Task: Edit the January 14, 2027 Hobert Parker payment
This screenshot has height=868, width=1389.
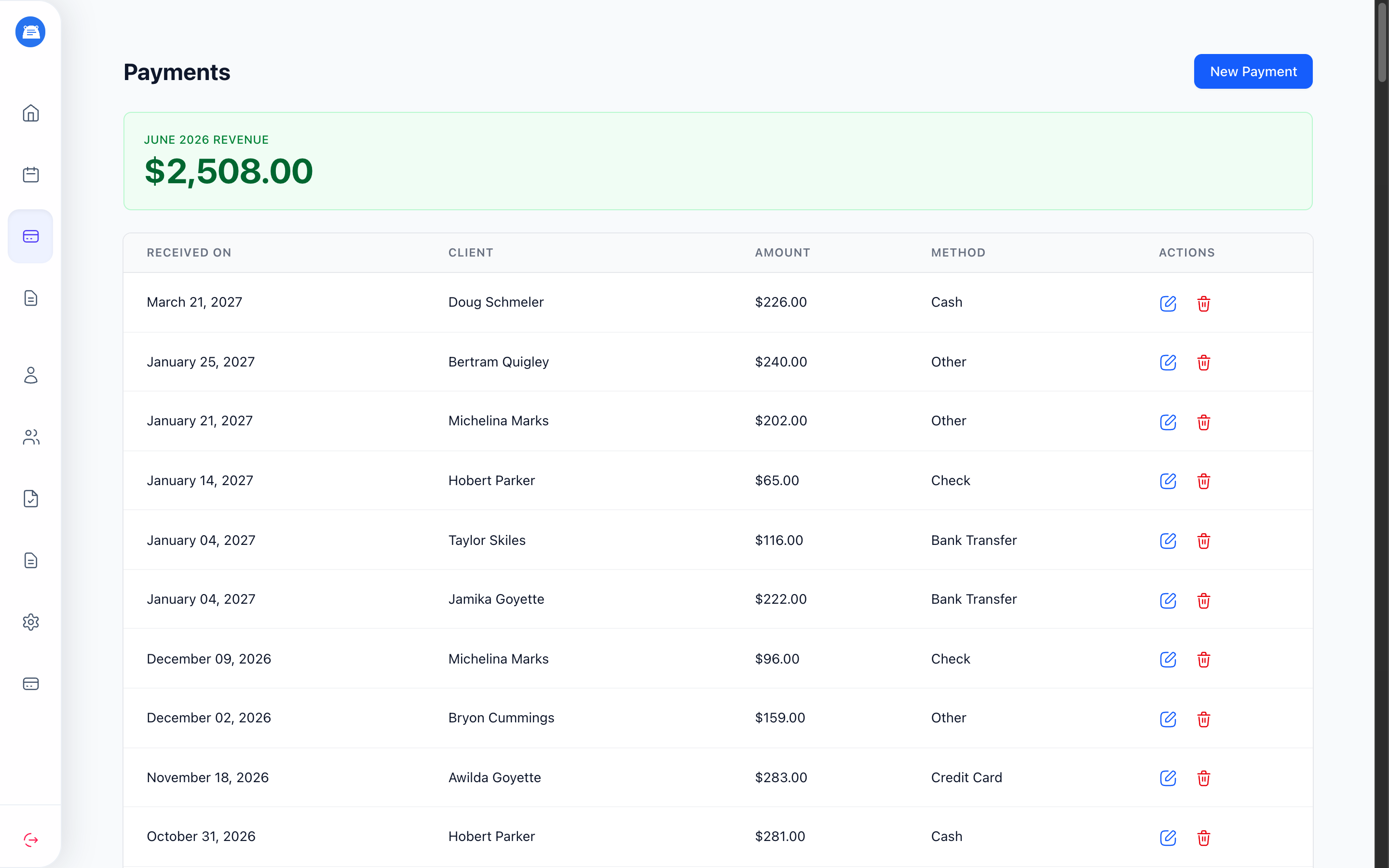Action: (x=1168, y=481)
